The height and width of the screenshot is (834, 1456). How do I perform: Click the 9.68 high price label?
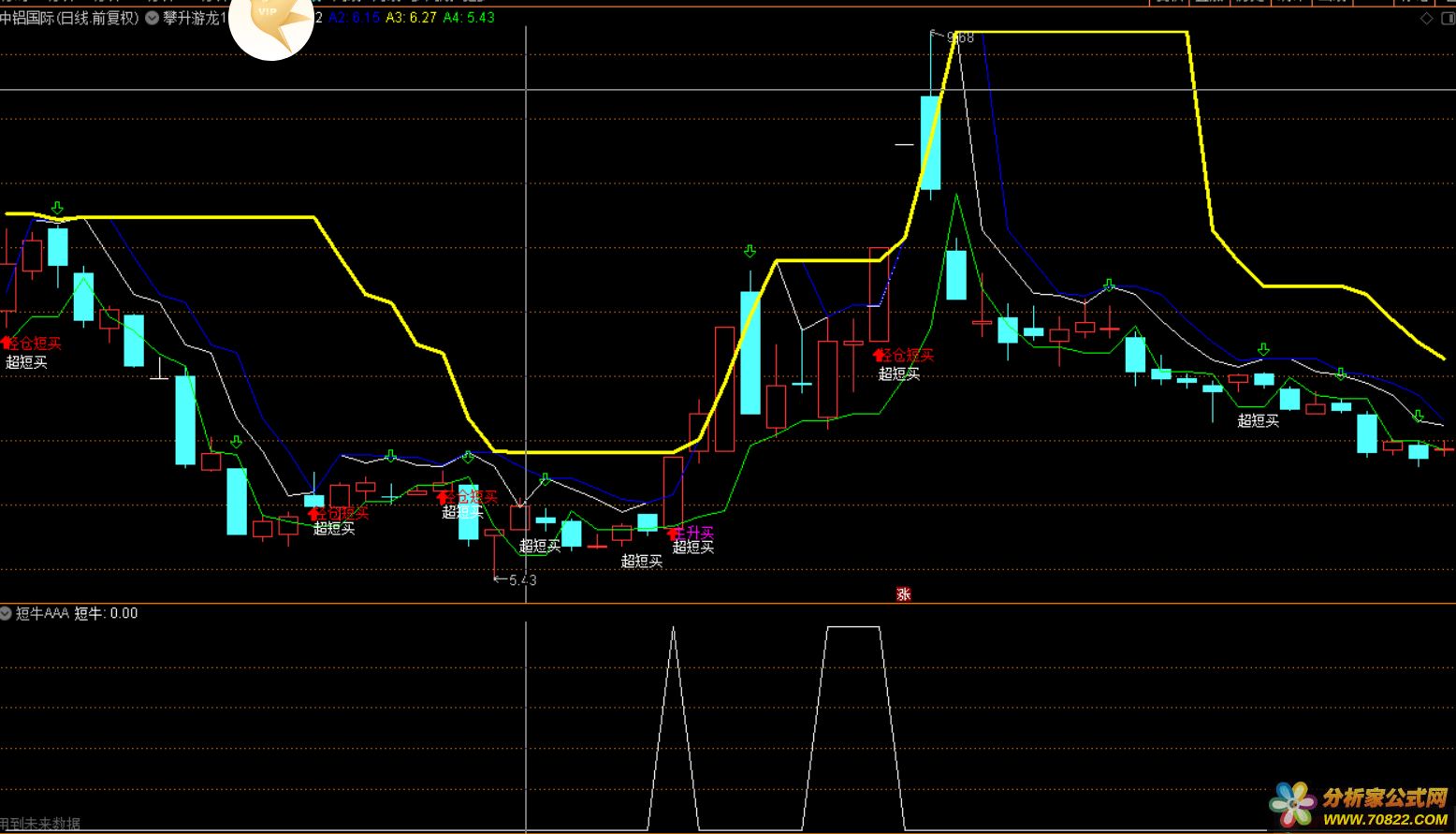click(x=960, y=37)
